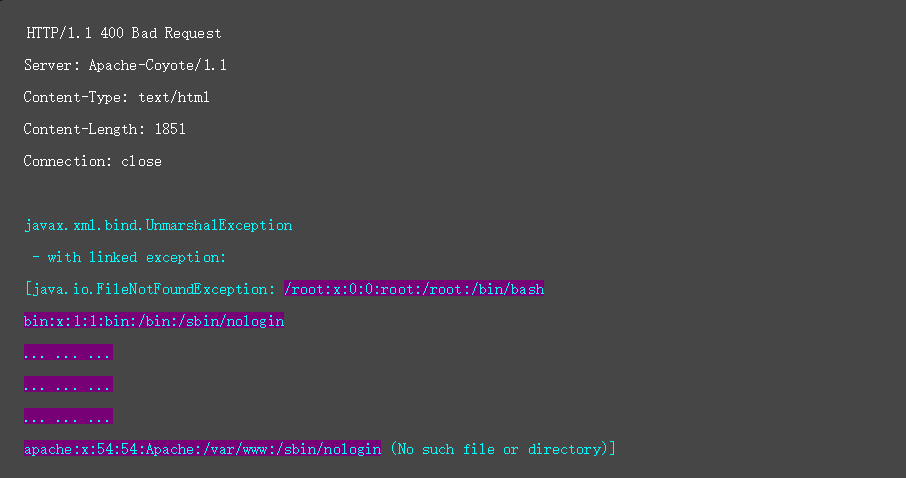Click the 400 Bad Request status

tap(161, 33)
